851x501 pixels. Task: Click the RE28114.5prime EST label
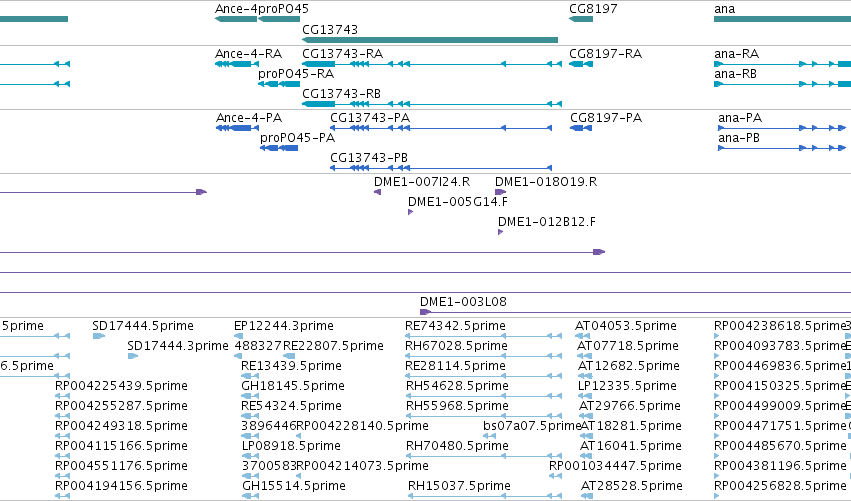455,366
